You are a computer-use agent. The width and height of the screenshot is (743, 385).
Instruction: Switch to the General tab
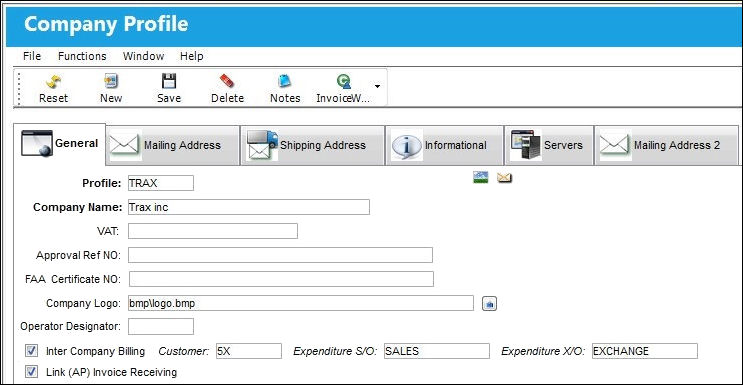59,144
